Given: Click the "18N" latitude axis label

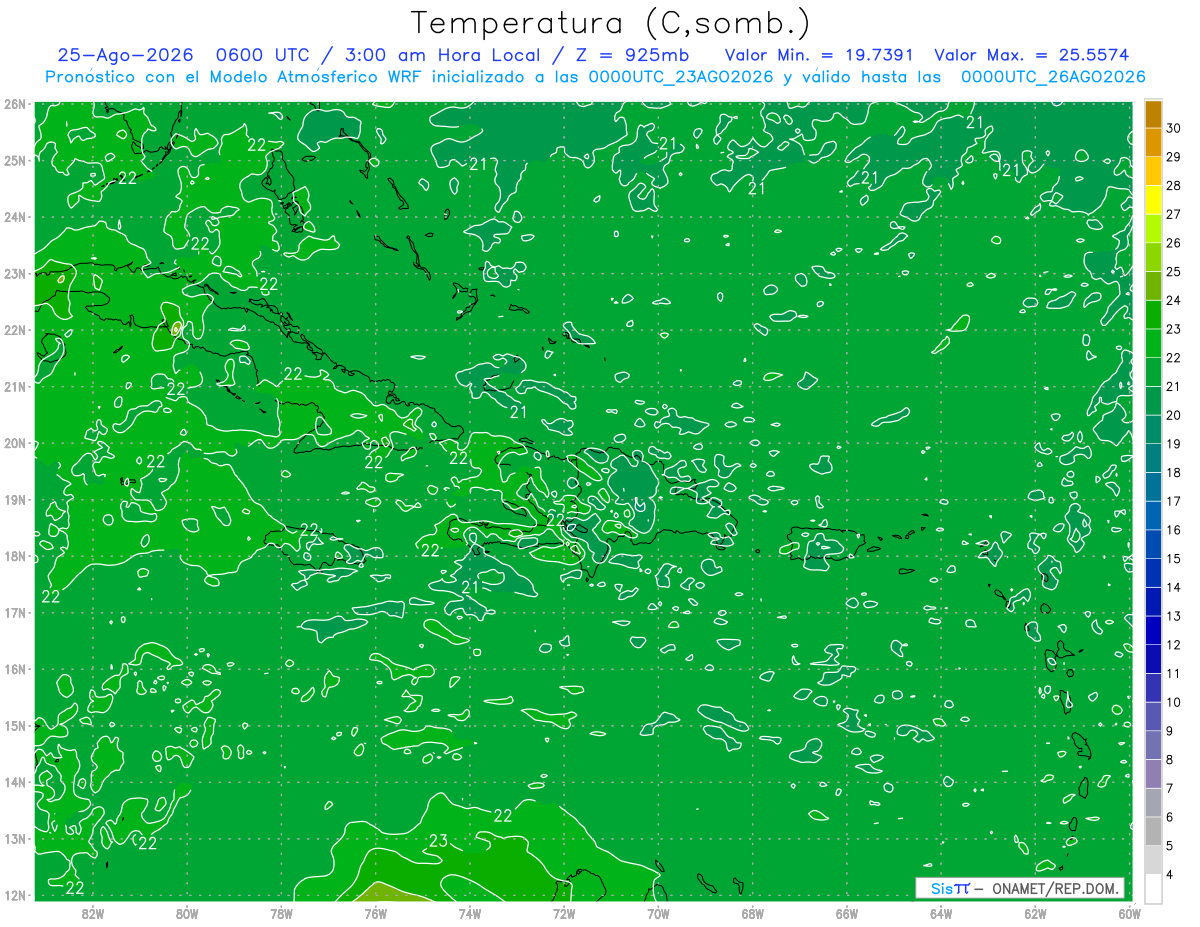Looking at the screenshot, I should (15, 556).
